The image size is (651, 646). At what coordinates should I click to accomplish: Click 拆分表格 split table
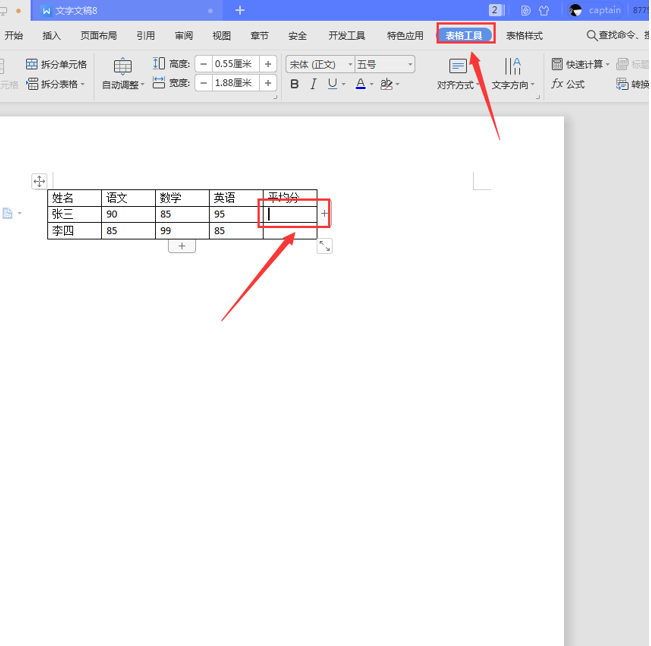point(57,84)
